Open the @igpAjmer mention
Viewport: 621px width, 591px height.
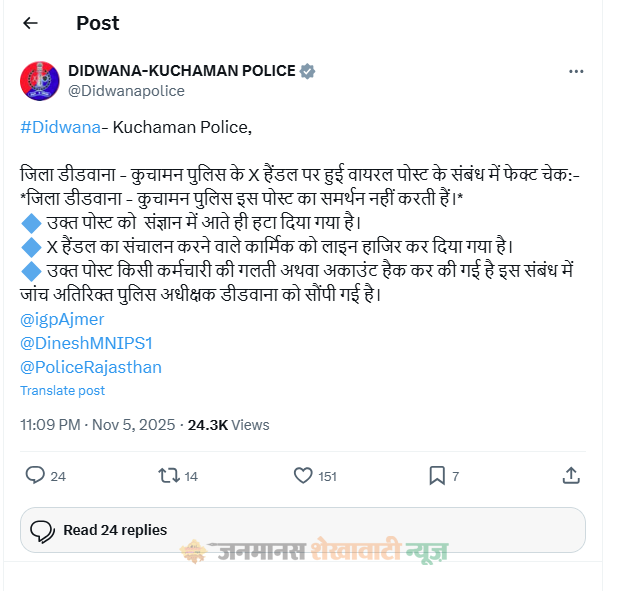point(62,319)
